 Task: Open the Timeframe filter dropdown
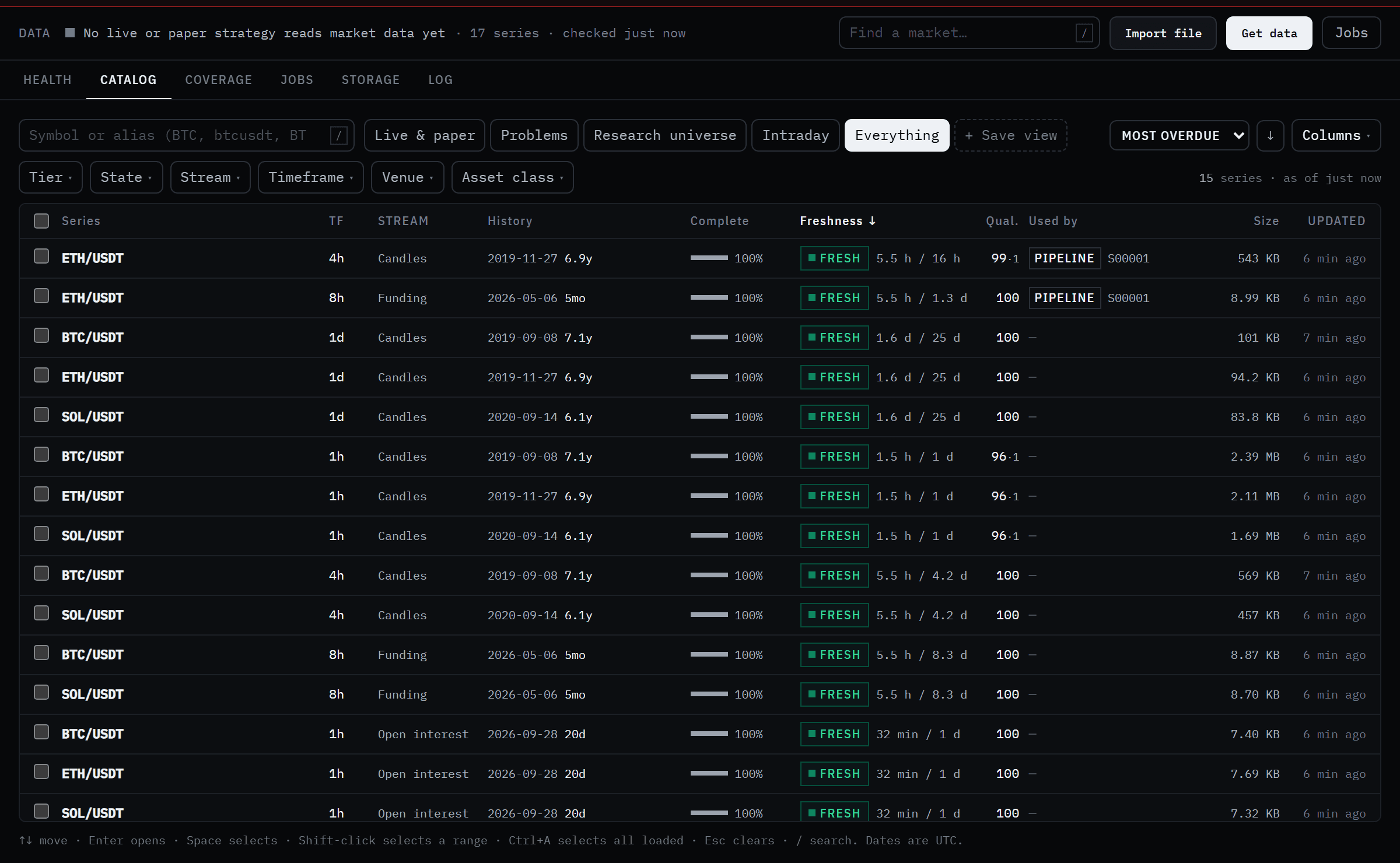click(x=310, y=177)
